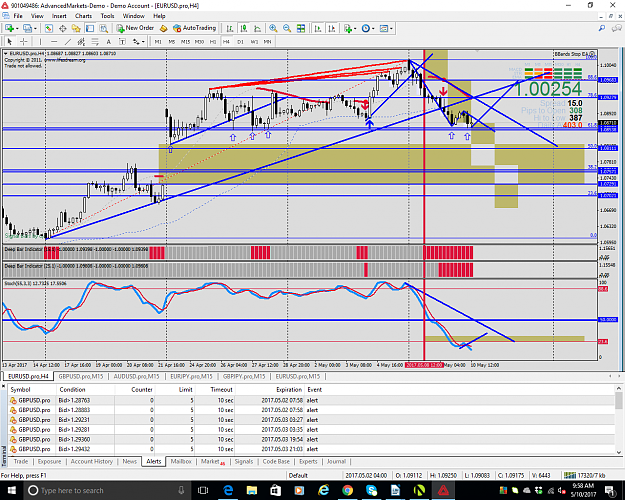Open the Templates icon
The width and height of the screenshot is (625, 500).
point(383,28)
